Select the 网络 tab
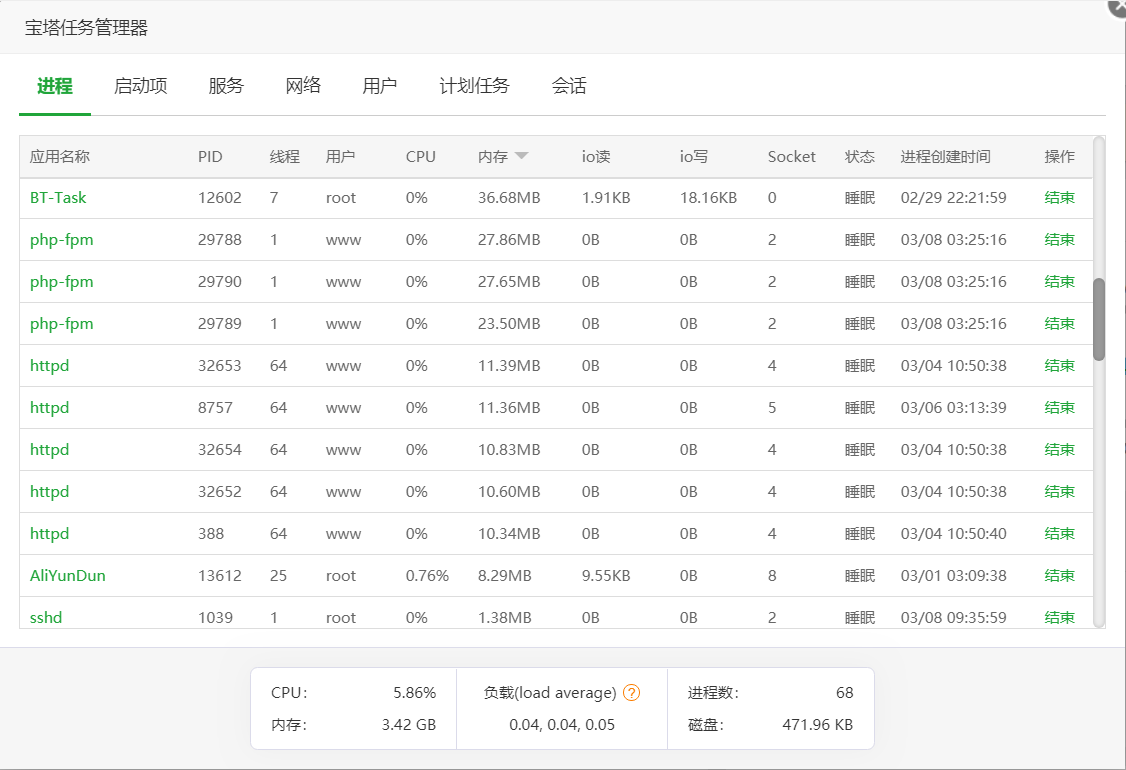Image resolution: width=1126 pixels, height=770 pixels. (303, 86)
